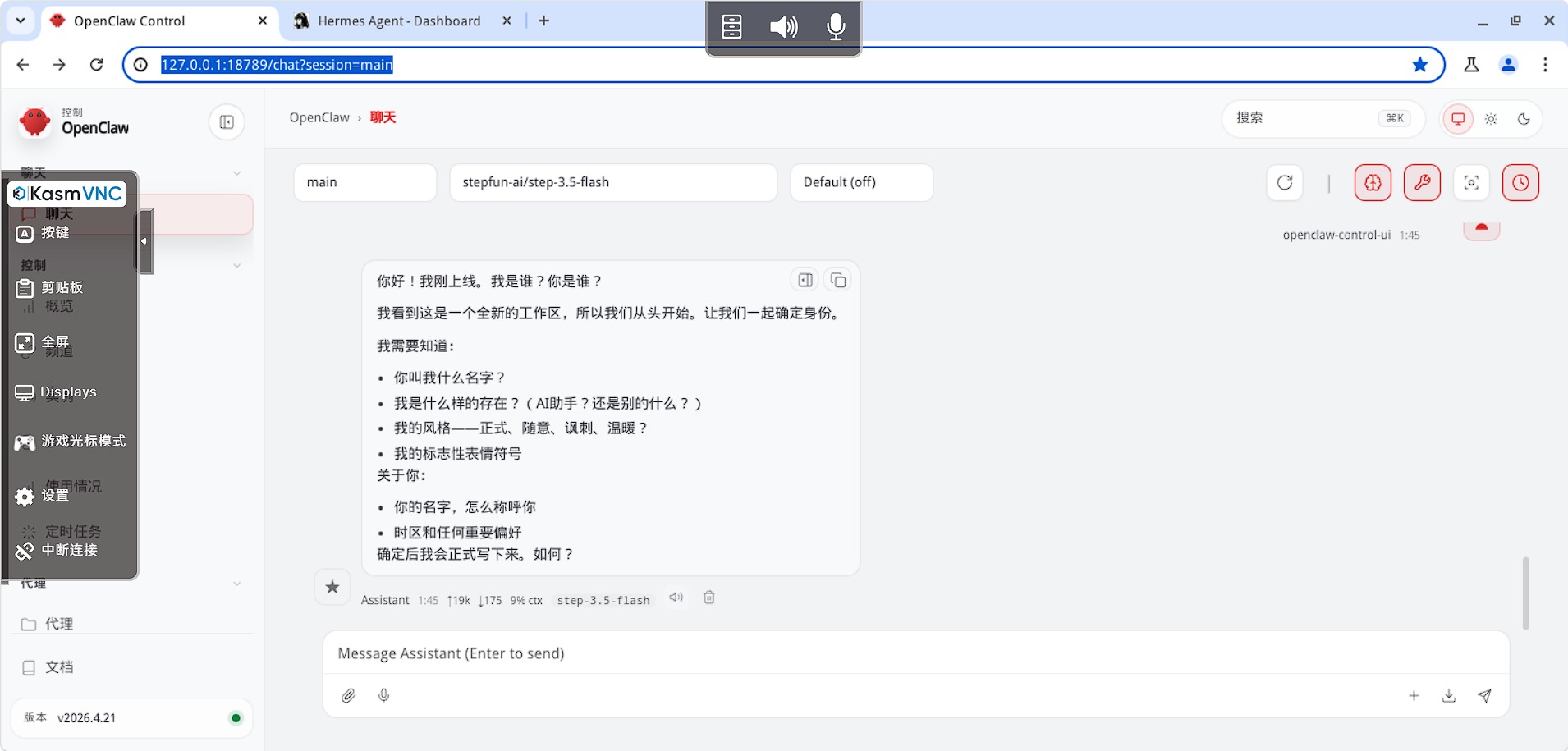Send the message via the paper plane icon

(1484, 694)
